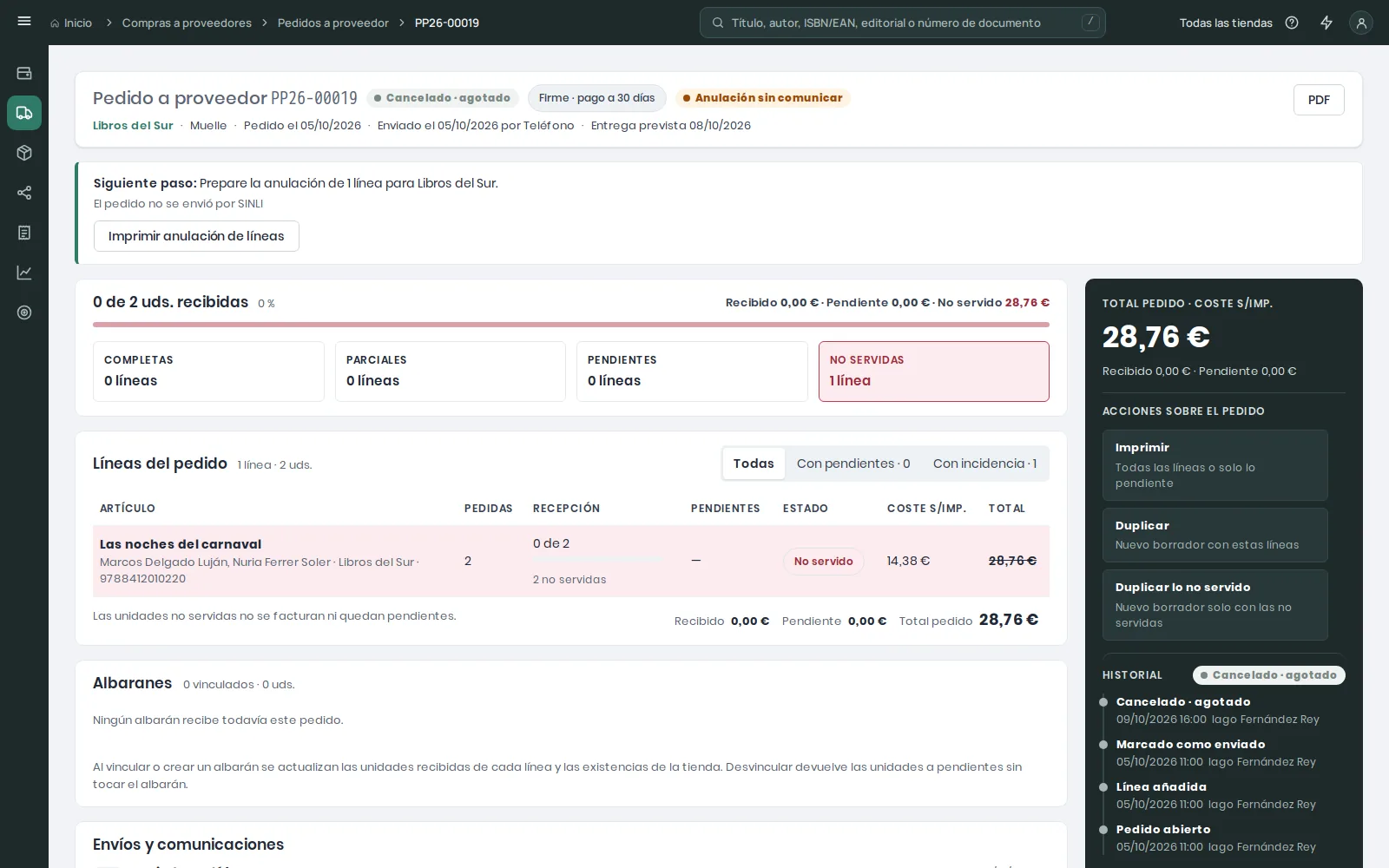Select the delivery truck sidebar icon
Image resolution: width=1389 pixels, height=868 pixels.
(x=24, y=113)
